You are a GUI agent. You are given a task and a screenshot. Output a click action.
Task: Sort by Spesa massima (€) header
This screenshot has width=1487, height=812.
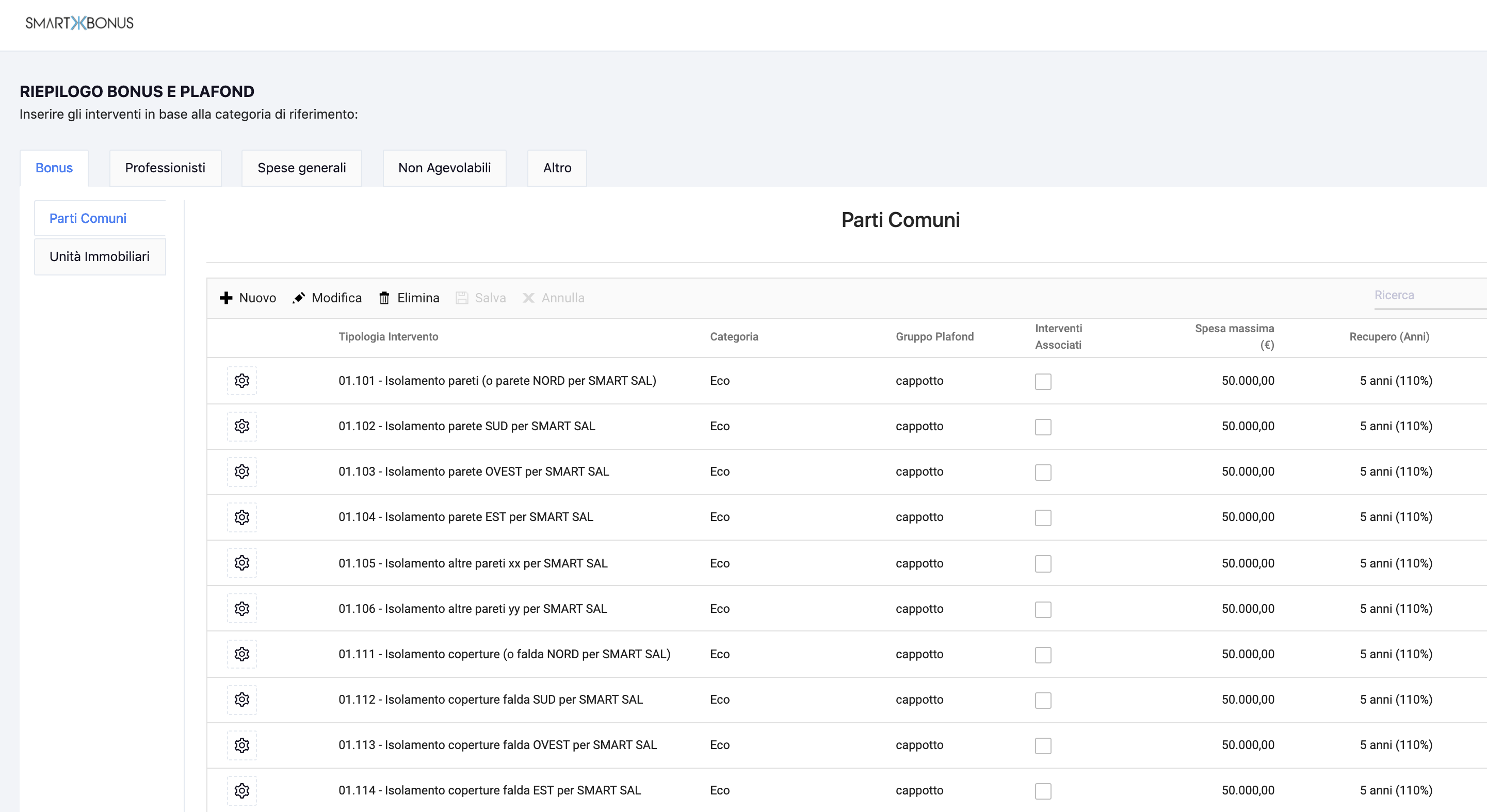(1234, 336)
